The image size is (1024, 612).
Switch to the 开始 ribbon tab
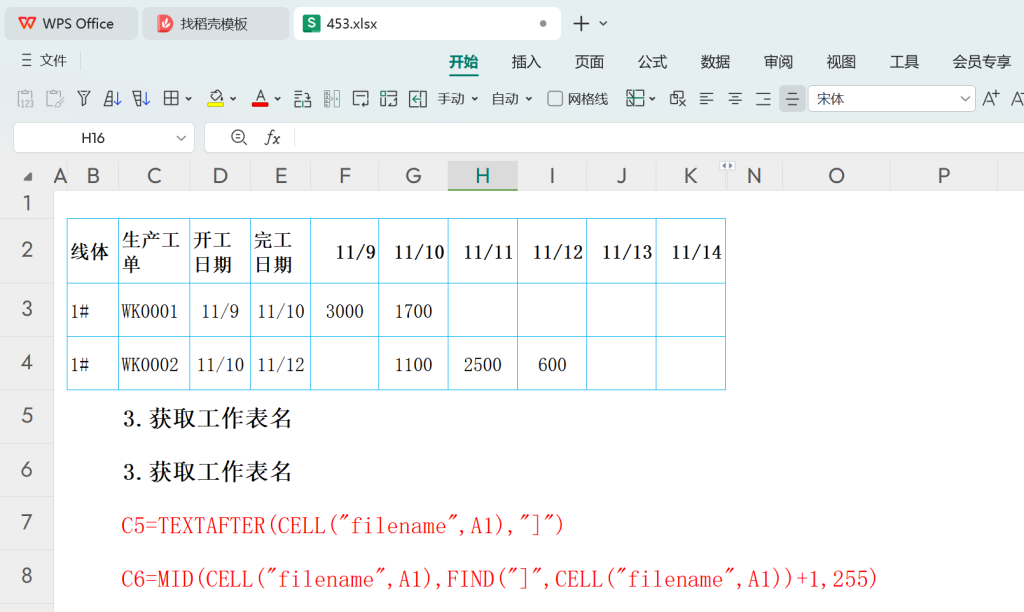coord(464,62)
